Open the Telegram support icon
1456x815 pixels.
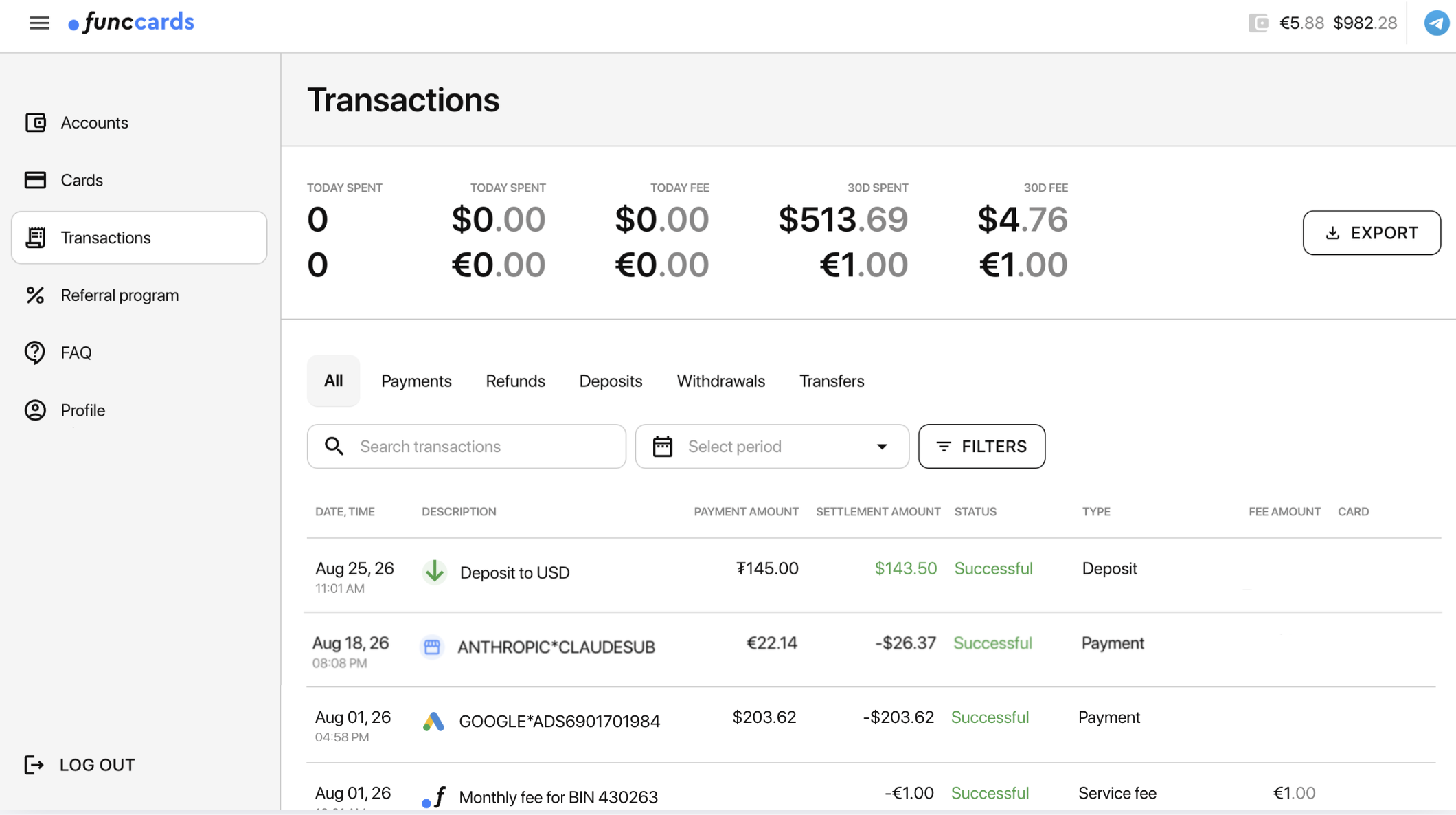[x=1436, y=23]
